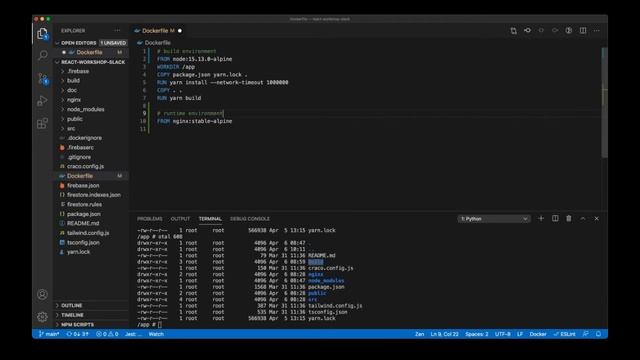The height and width of the screenshot is (360, 640).
Task: Open the Accounts menu icon
Action: tap(42, 294)
